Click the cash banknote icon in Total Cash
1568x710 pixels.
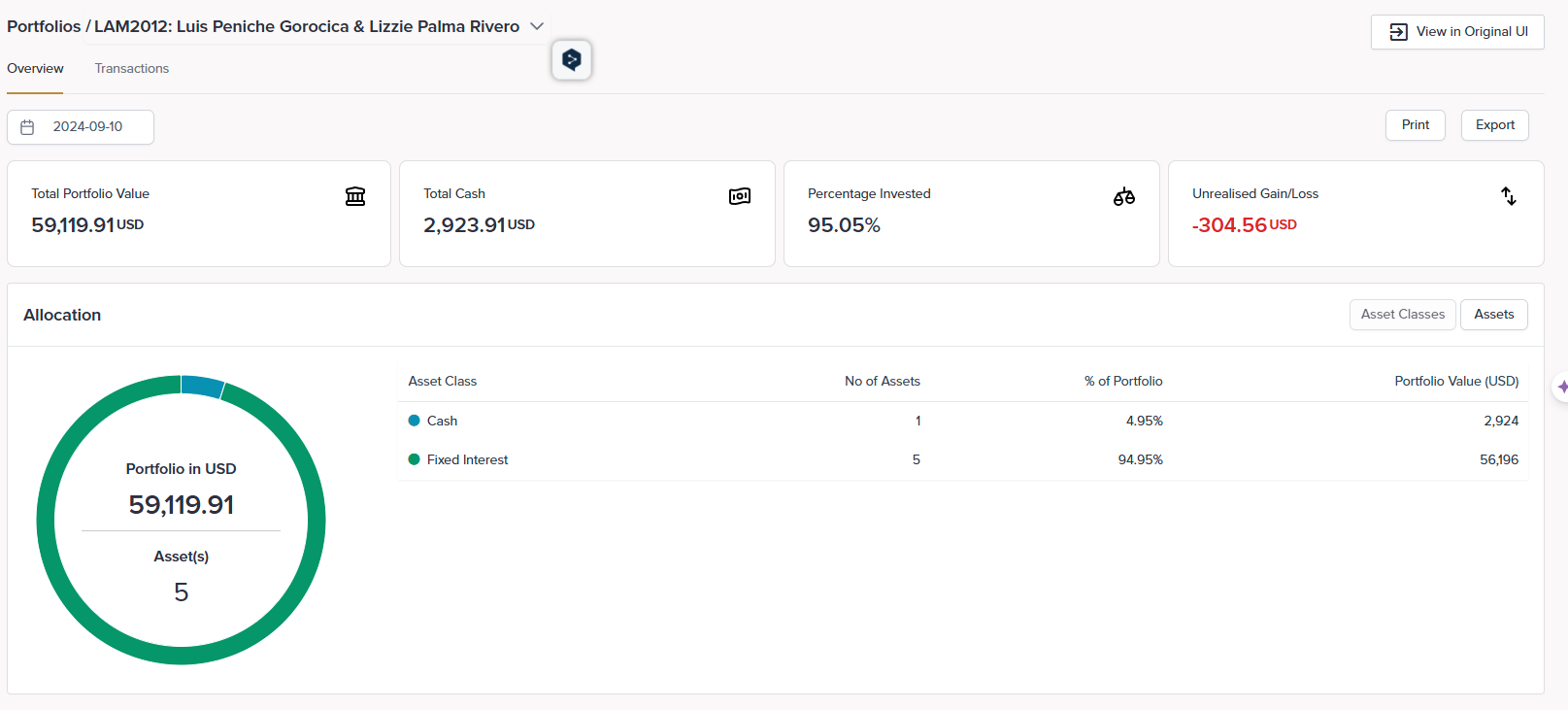click(740, 196)
